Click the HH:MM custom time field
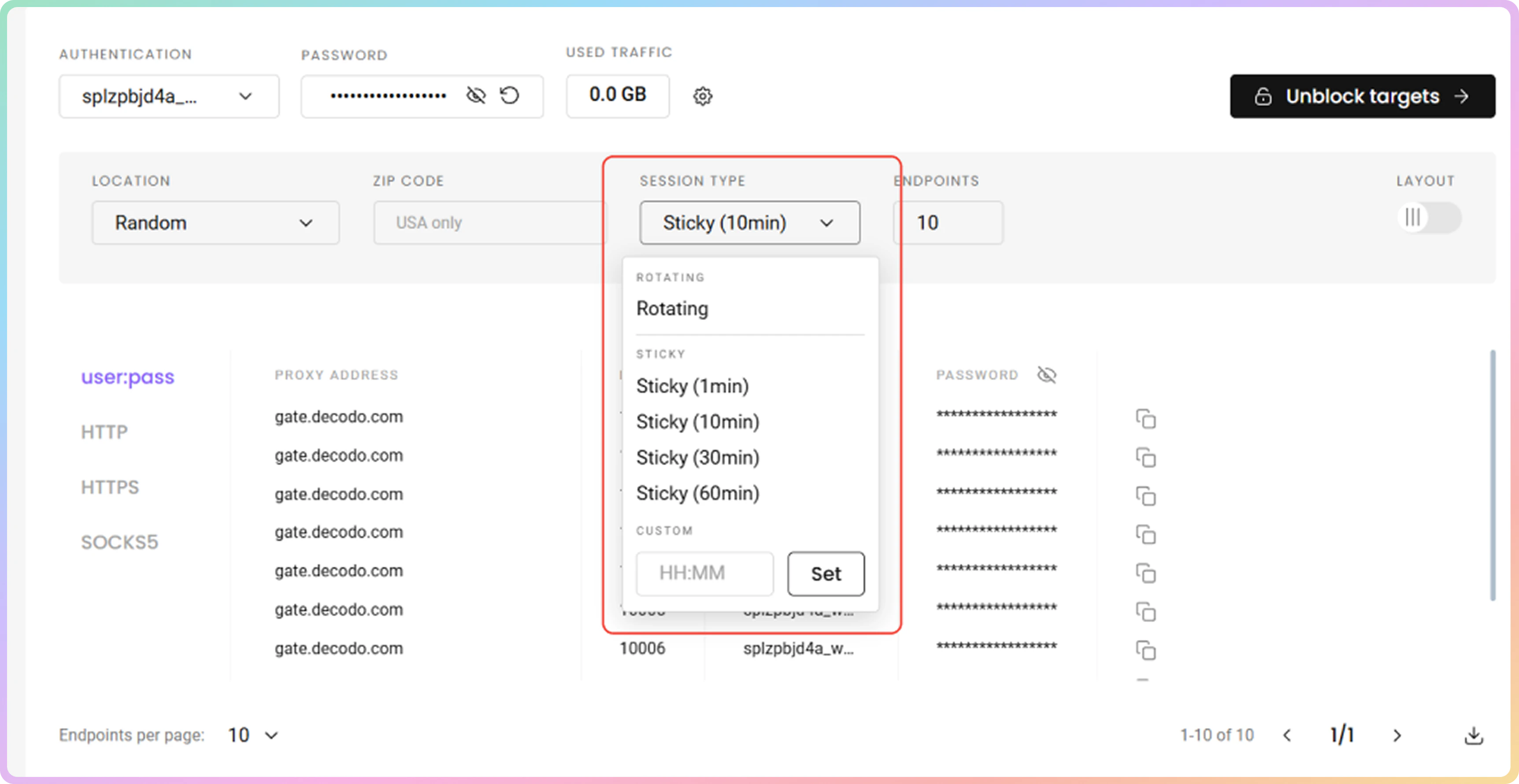This screenshot has width=1519, height=784. coord(704,573)
